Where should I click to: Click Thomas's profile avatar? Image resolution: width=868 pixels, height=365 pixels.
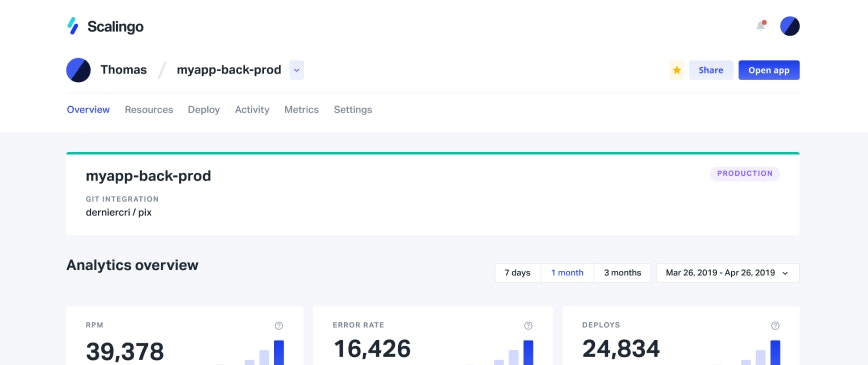[78, 70]
